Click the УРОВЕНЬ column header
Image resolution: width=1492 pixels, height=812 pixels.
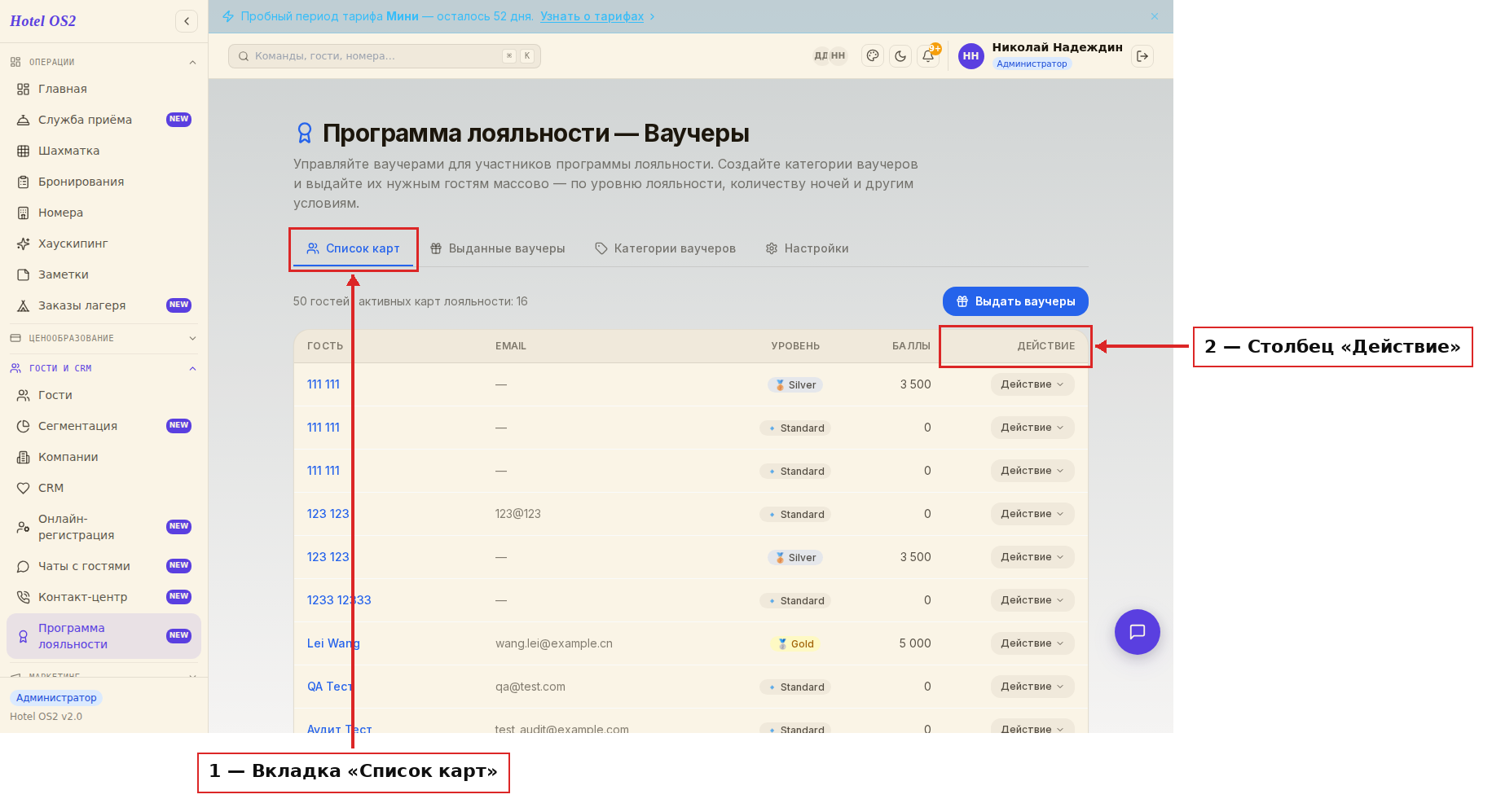[x=795, y=346]
